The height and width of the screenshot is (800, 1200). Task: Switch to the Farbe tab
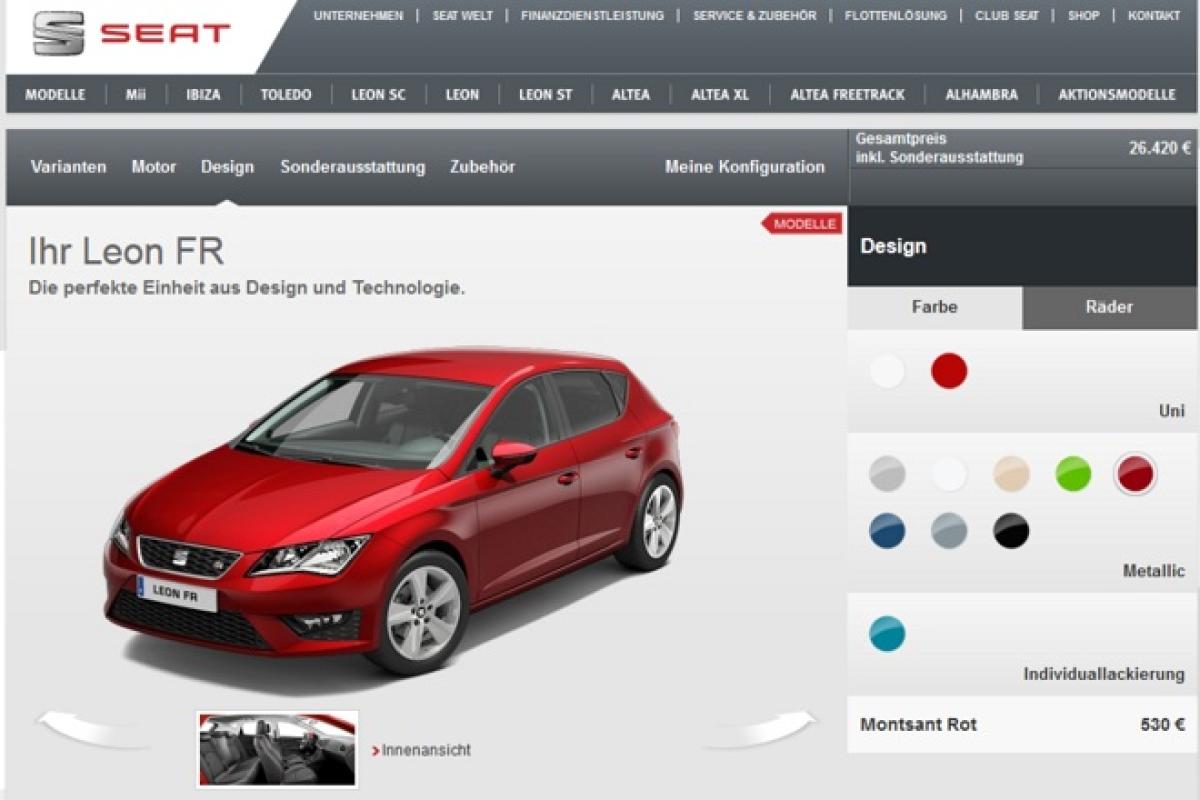click(934, 307)
